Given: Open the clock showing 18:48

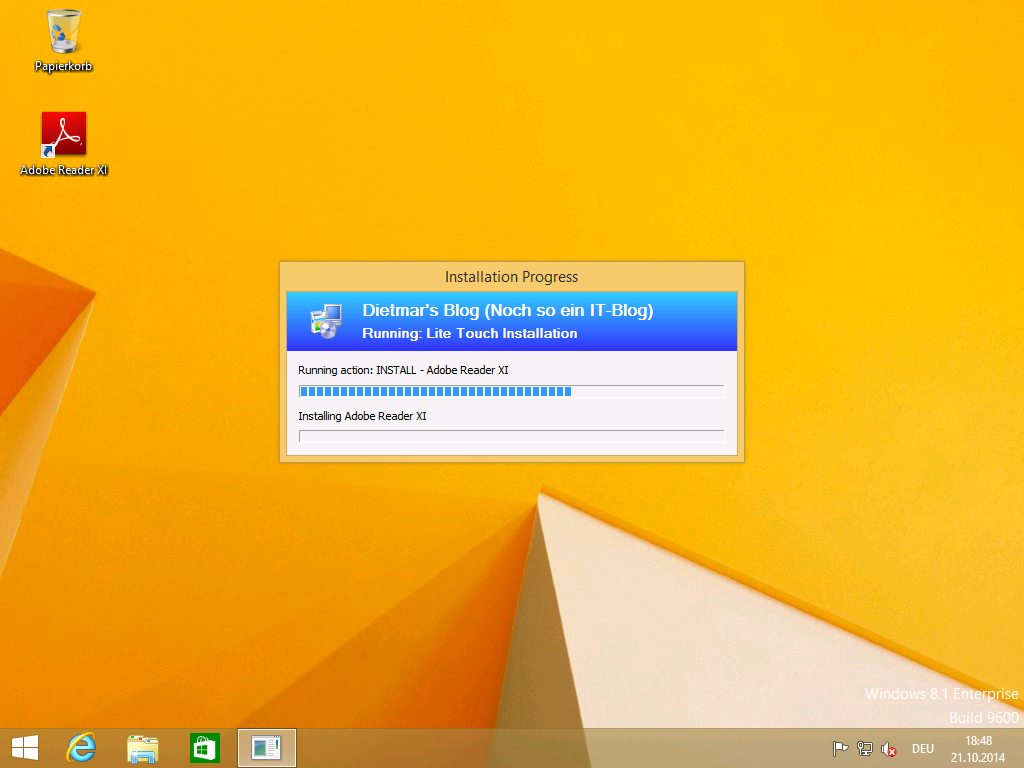Looking at the screenshot, I should click(x=978, y=749).
